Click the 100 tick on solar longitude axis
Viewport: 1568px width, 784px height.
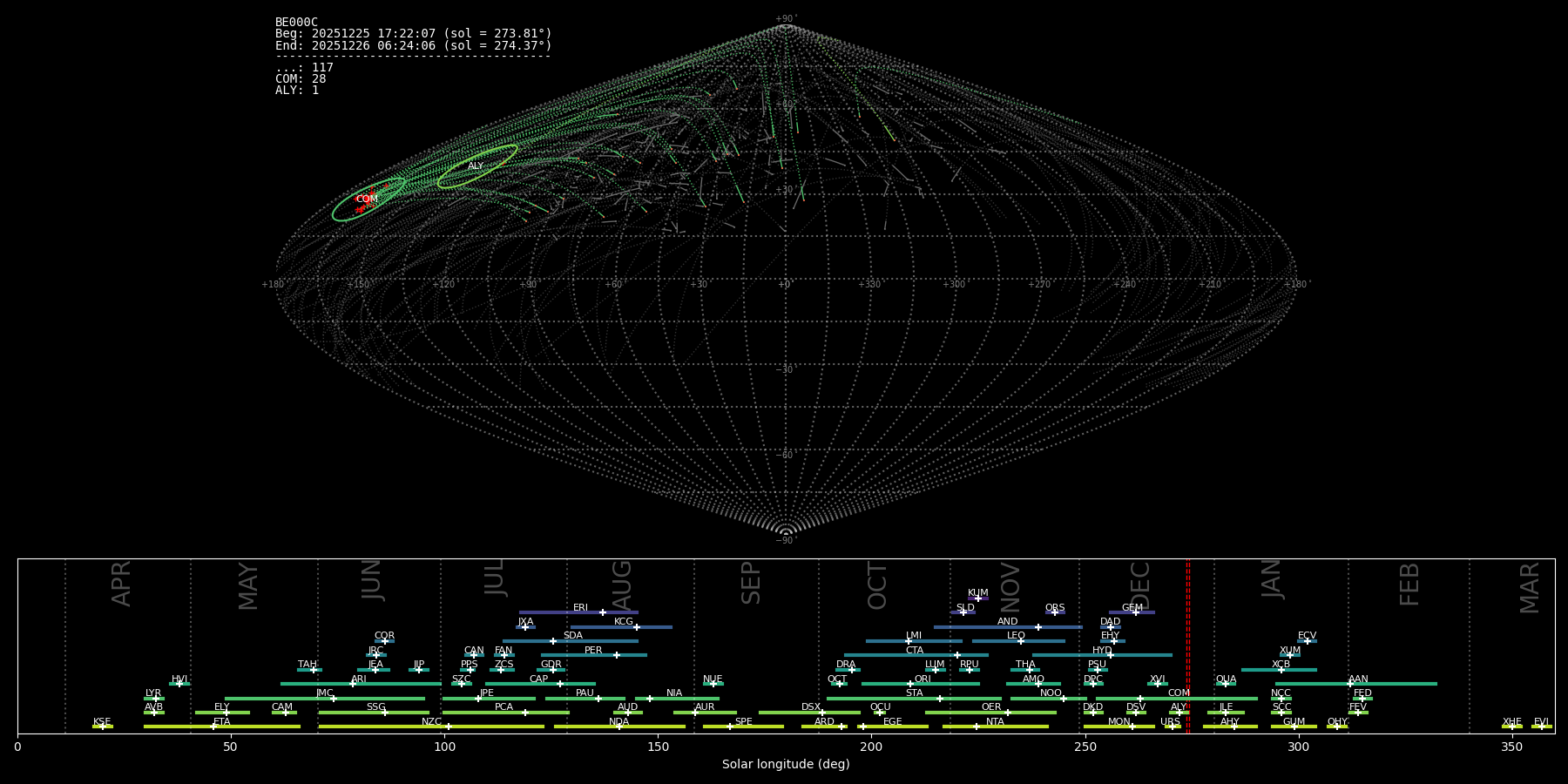[x=444, y=747]
